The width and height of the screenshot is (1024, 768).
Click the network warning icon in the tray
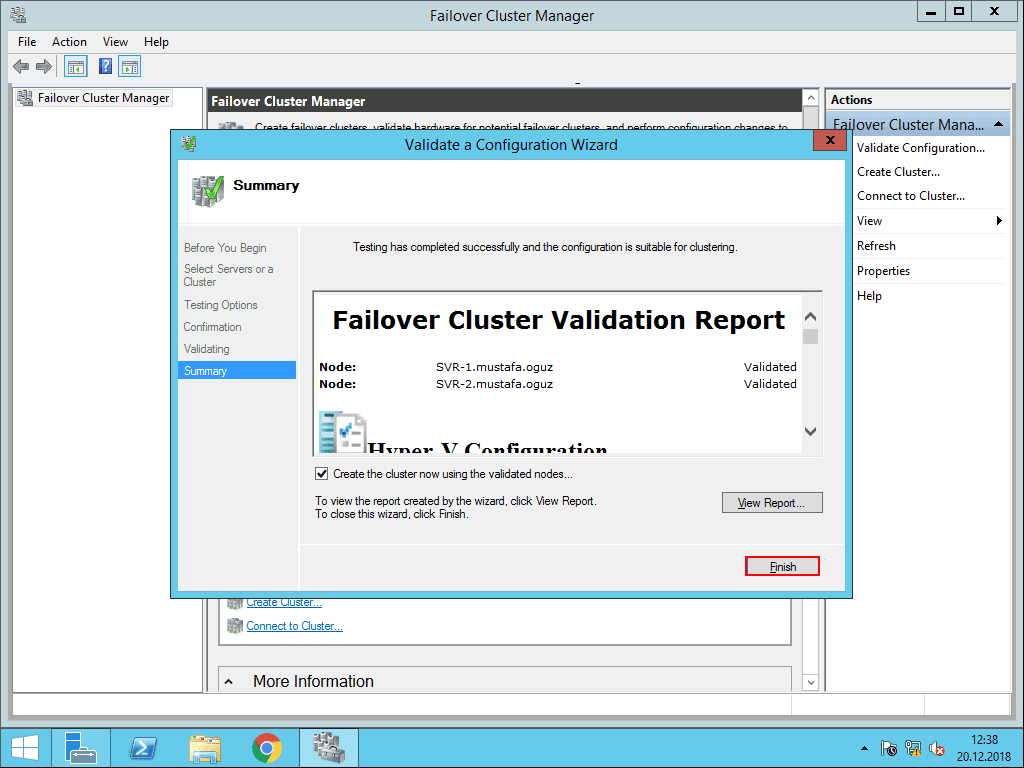click(912, 747)
